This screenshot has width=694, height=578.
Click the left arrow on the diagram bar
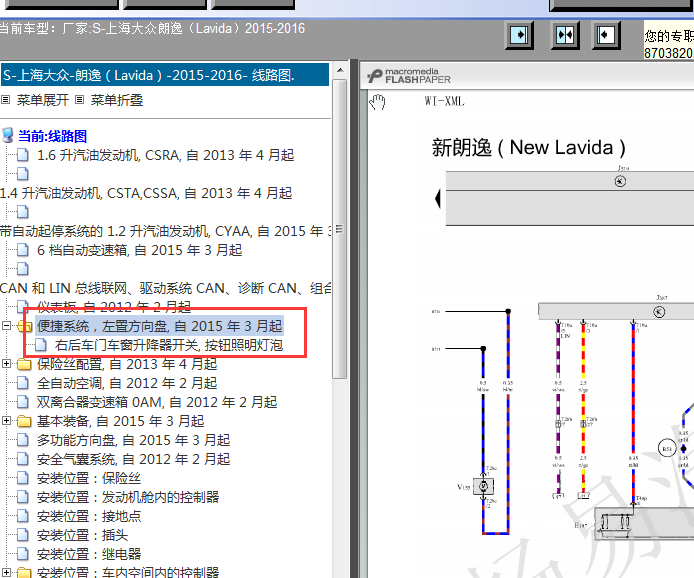438,199
